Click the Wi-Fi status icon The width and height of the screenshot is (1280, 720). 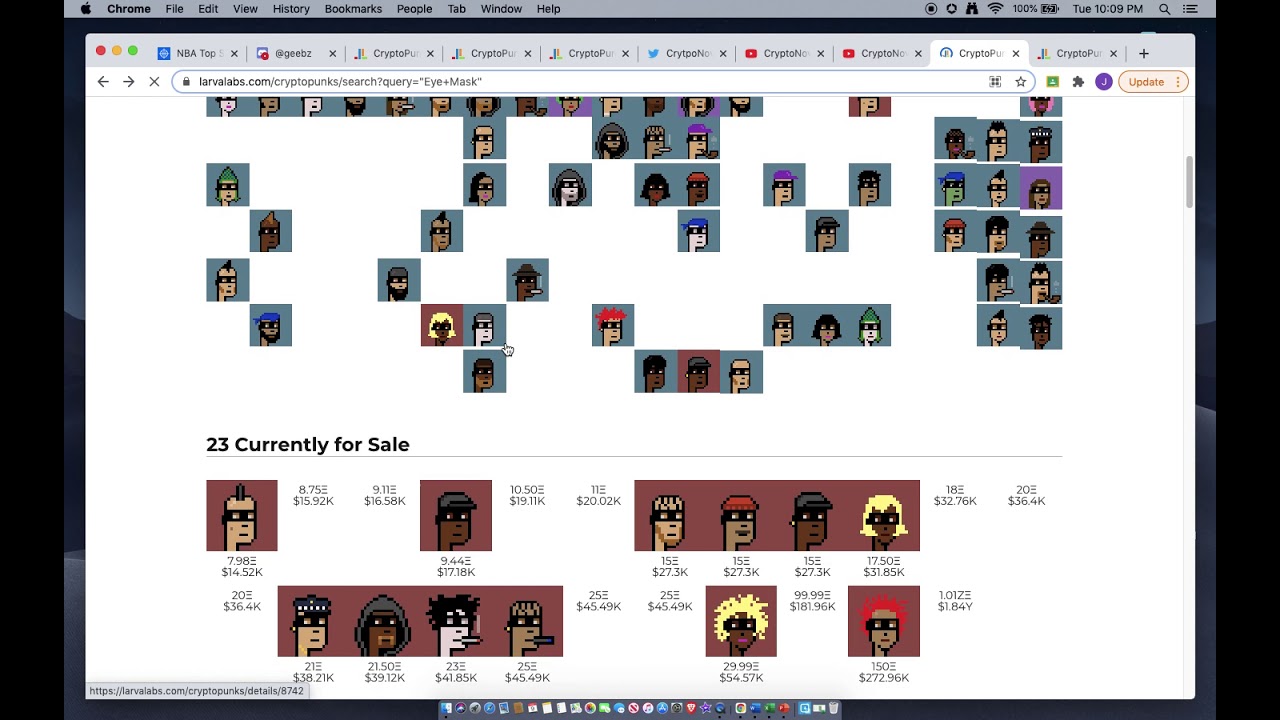995,9
